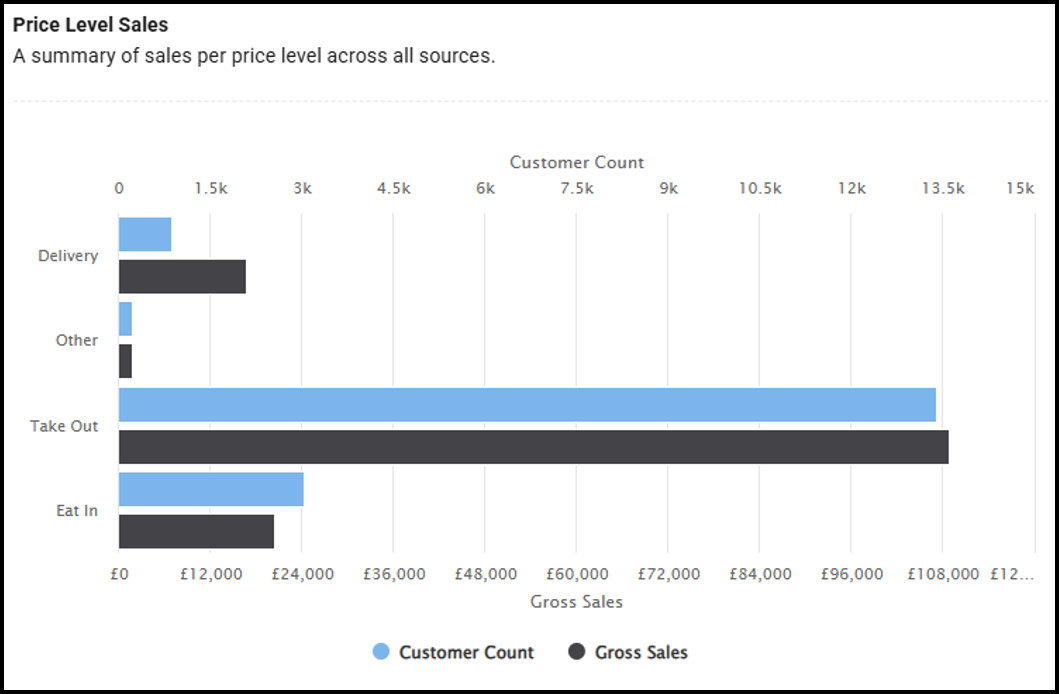Click the £60,000 axis tick
This screenshot has width=1059, height=694.
tap(577, 575)
